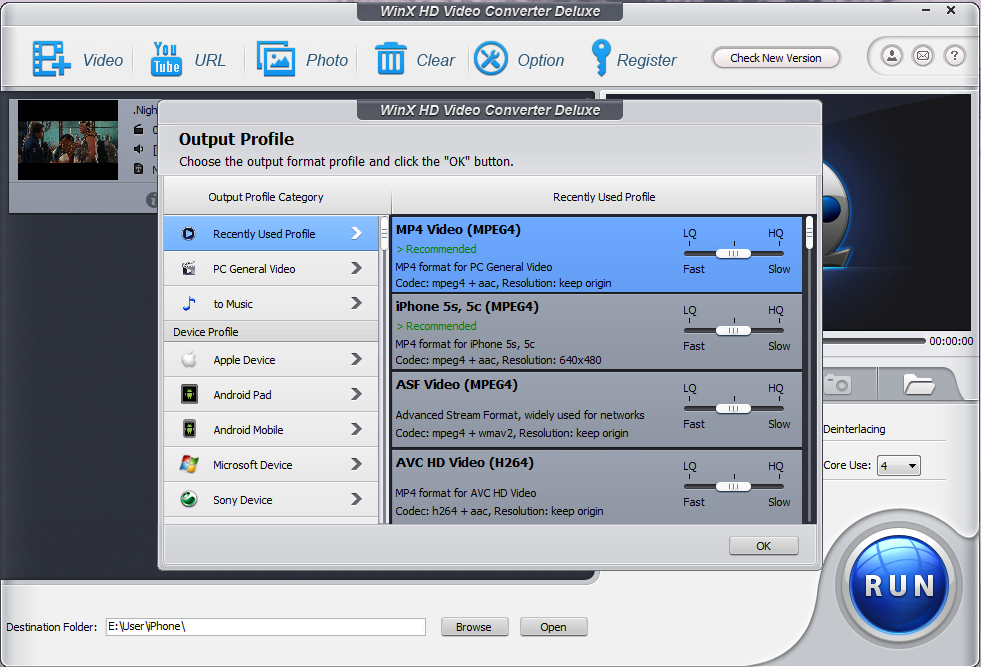Expand the PC General Video arrow
981x667 pixels.
(x=356, y=269)
